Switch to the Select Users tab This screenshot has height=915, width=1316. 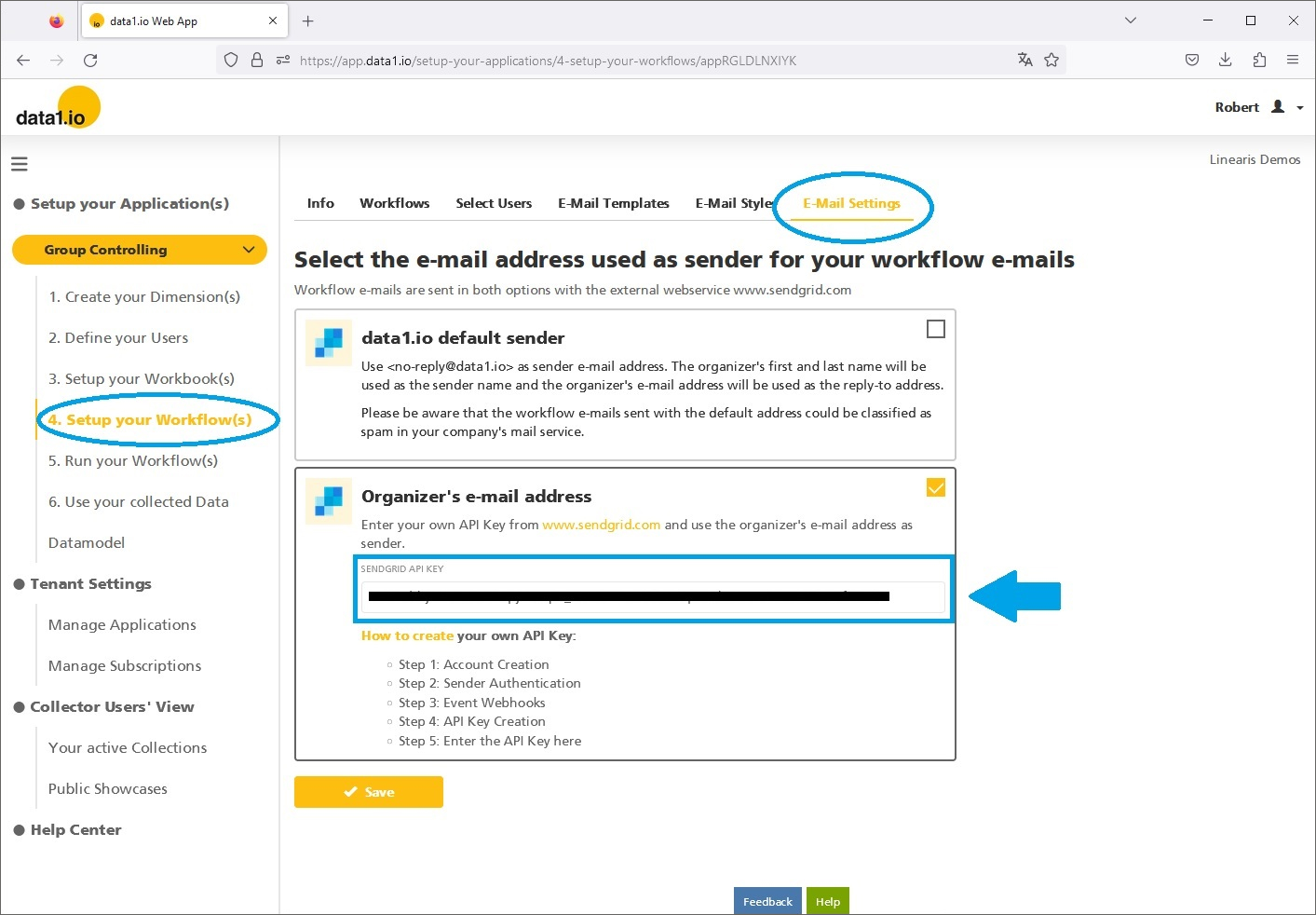coord(494,203)
